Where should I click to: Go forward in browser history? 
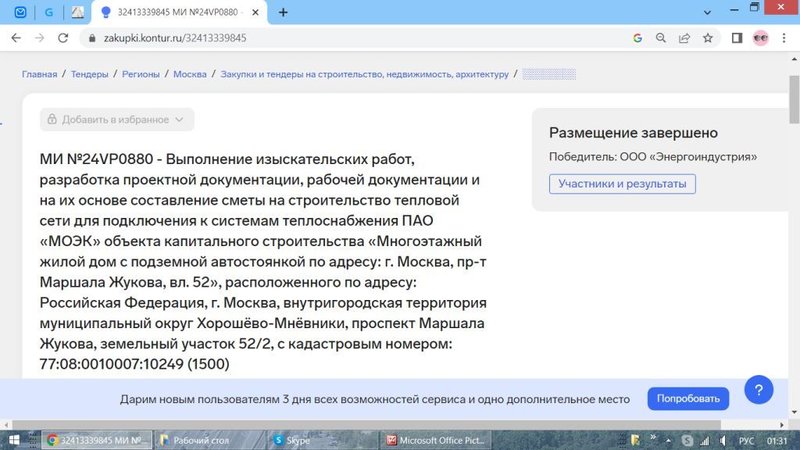pyautogui.click(x=39, y=38)
